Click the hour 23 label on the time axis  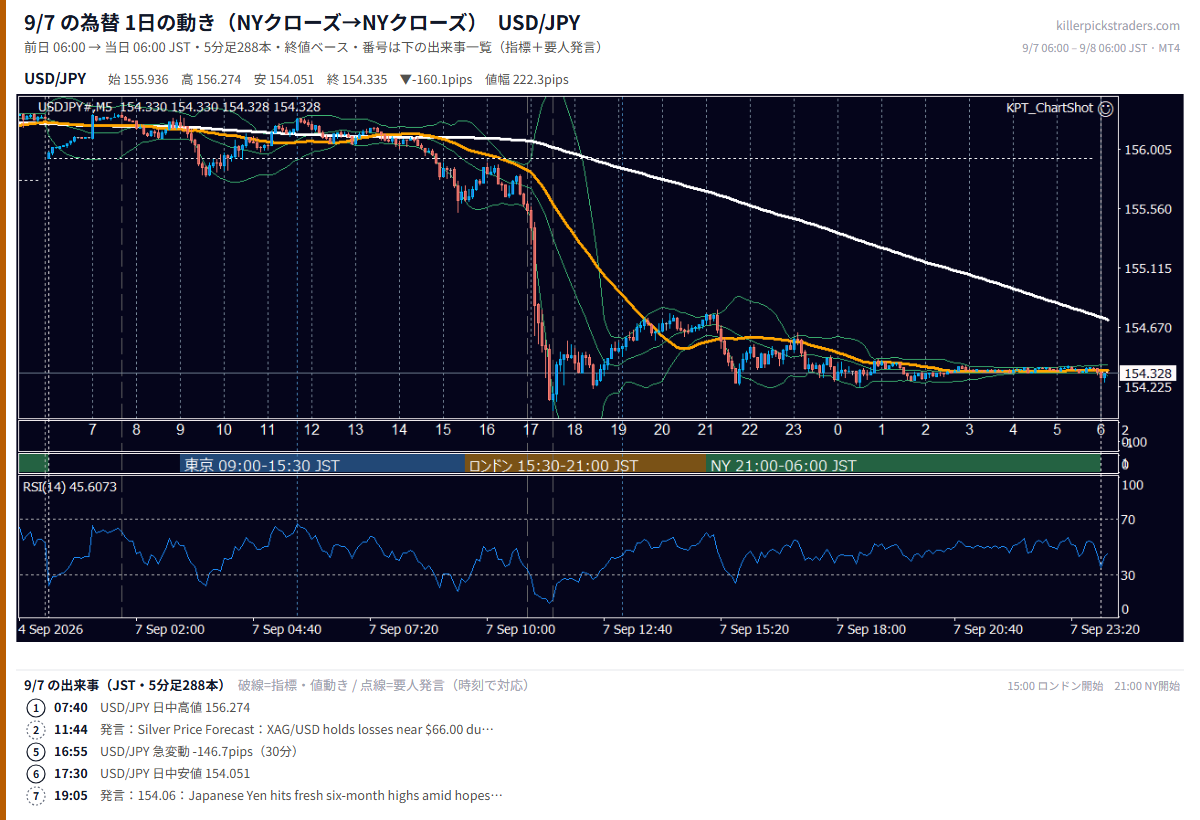click(793, 430)
